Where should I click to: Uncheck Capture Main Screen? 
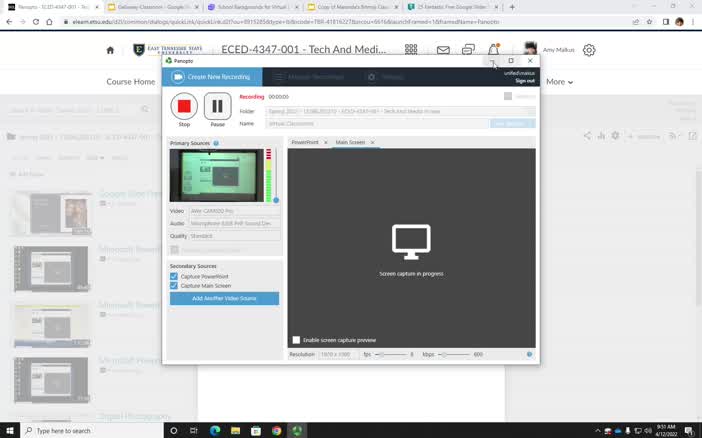tap(174, 286)
